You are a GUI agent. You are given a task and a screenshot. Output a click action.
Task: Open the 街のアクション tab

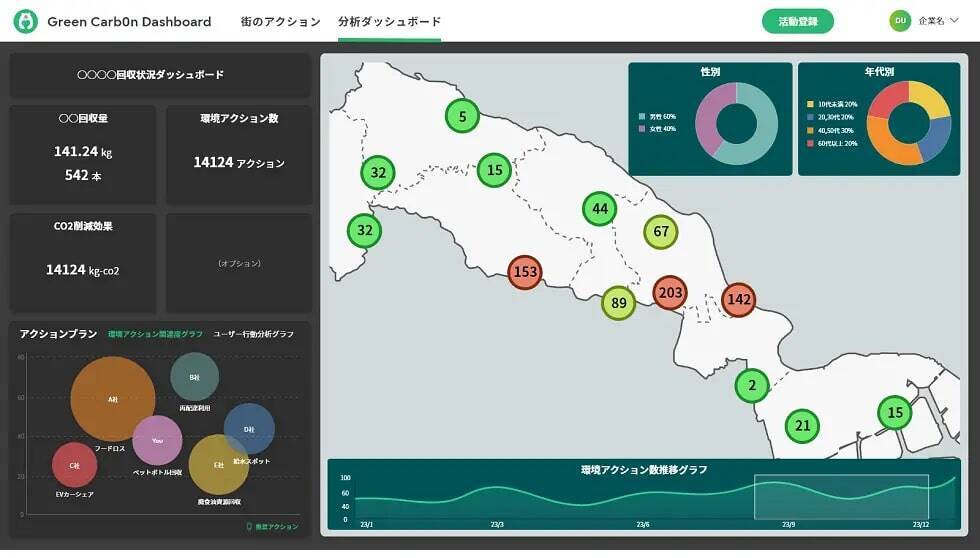point(280,21)
